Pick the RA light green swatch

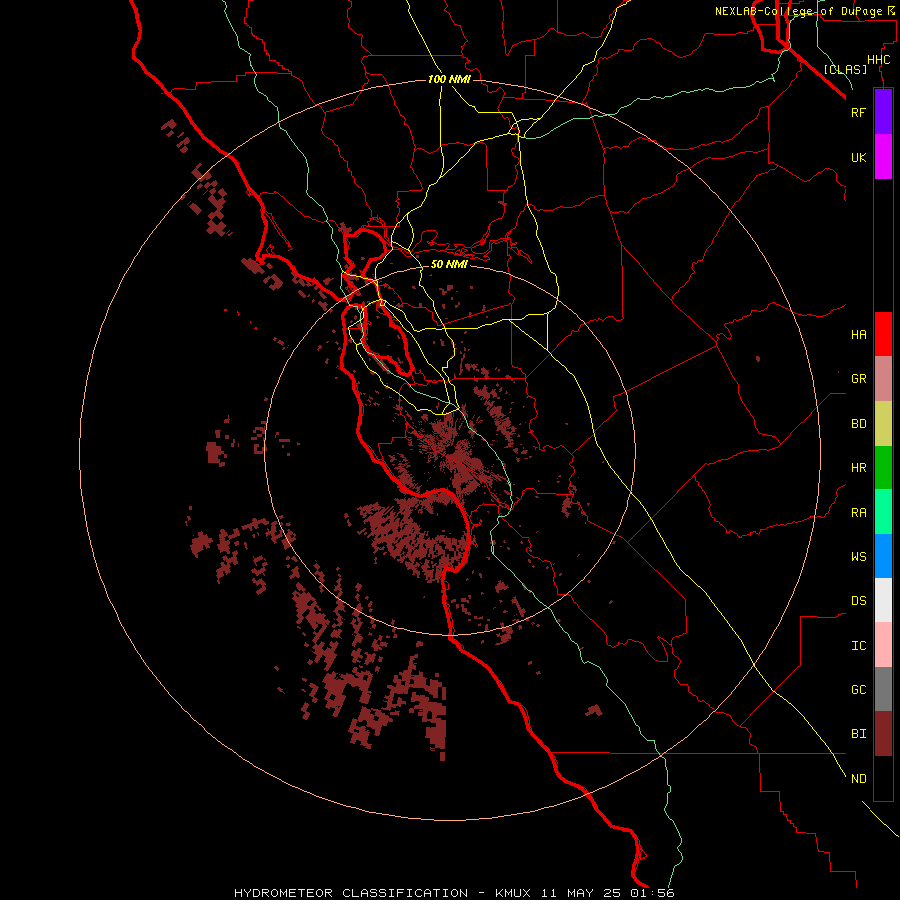pos(883,512)
